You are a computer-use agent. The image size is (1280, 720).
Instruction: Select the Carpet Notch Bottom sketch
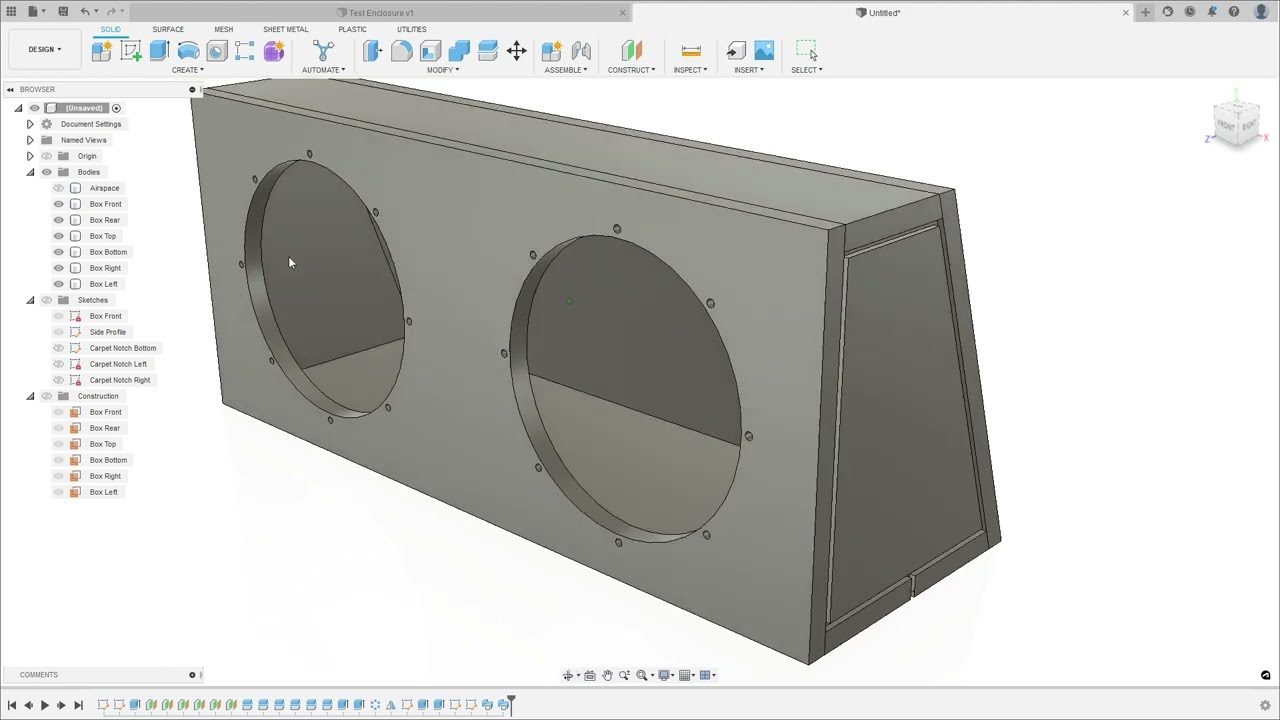[x=123, y=348]
